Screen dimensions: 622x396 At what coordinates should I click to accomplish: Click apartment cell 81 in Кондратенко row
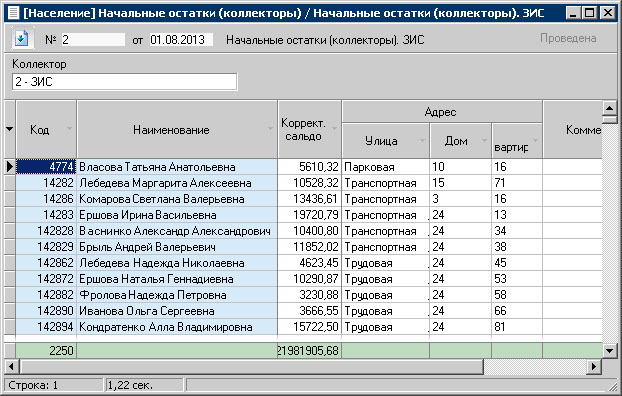(517, 327)
